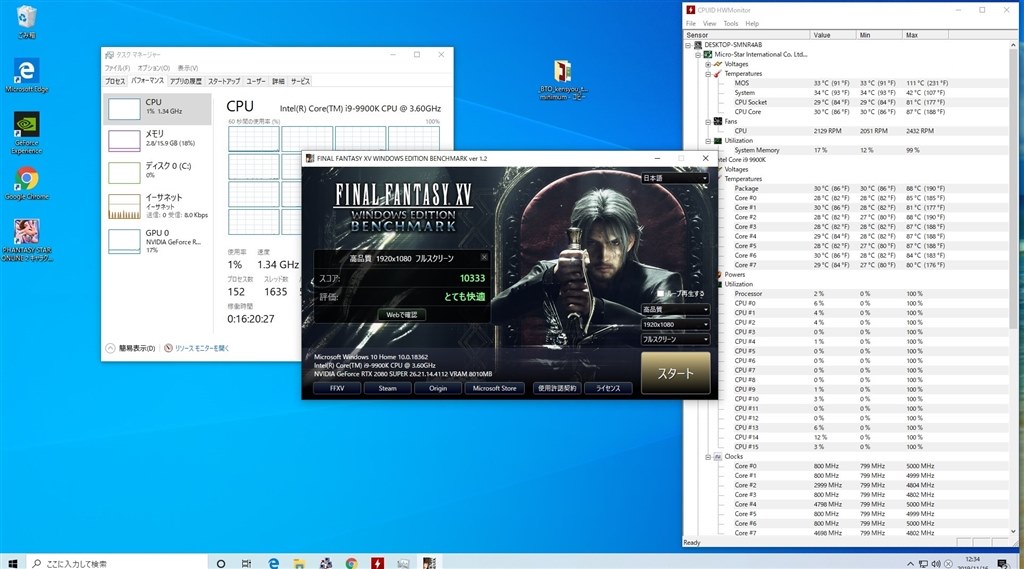Open the 使用許諾契約 button
Image resolution: width=1024 pixels, height=569 pixels.
pos(556,388)
